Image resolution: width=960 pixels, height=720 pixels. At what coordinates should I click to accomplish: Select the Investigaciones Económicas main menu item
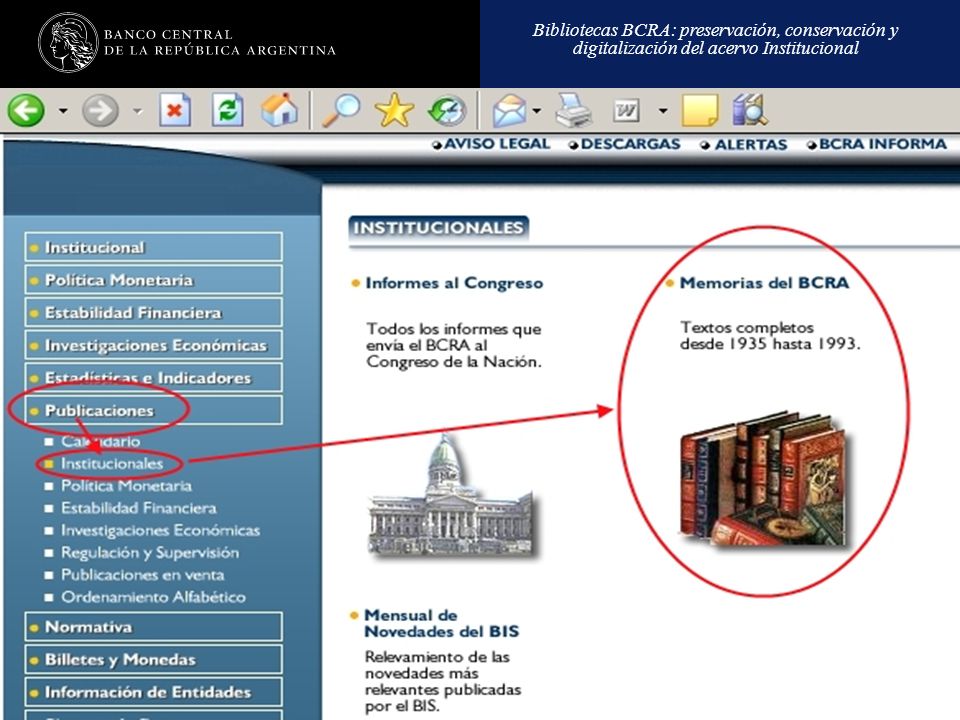[154, 345]
